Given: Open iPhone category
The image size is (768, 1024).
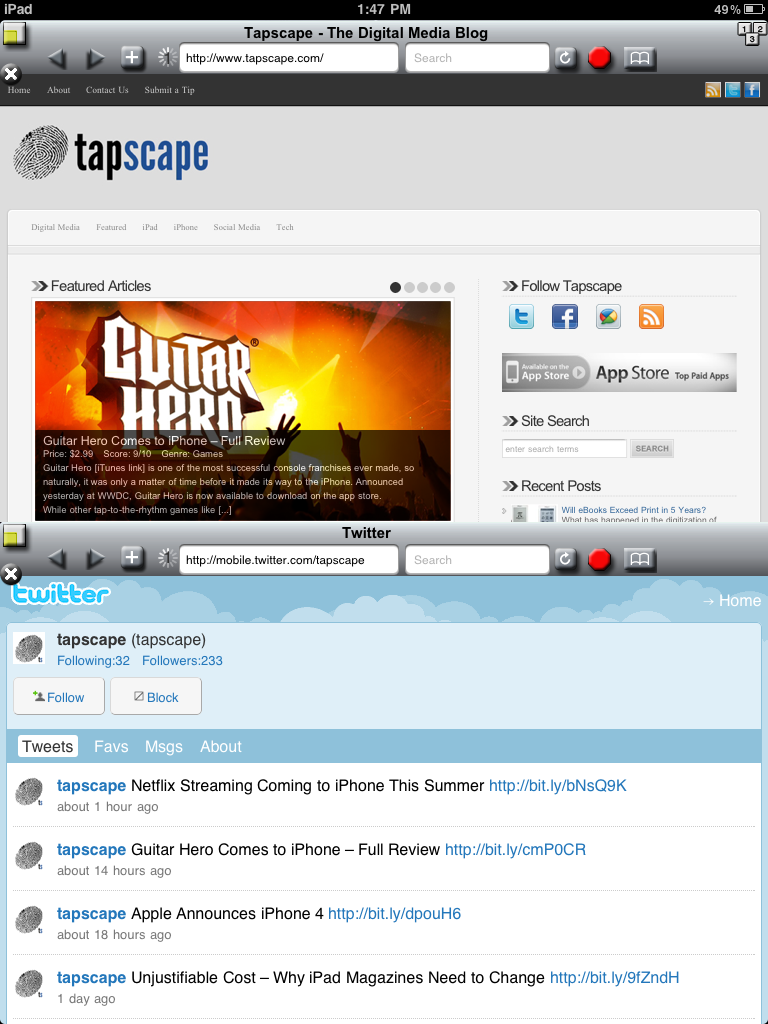Looking at the screenshot, I should [x=185, y=227].
